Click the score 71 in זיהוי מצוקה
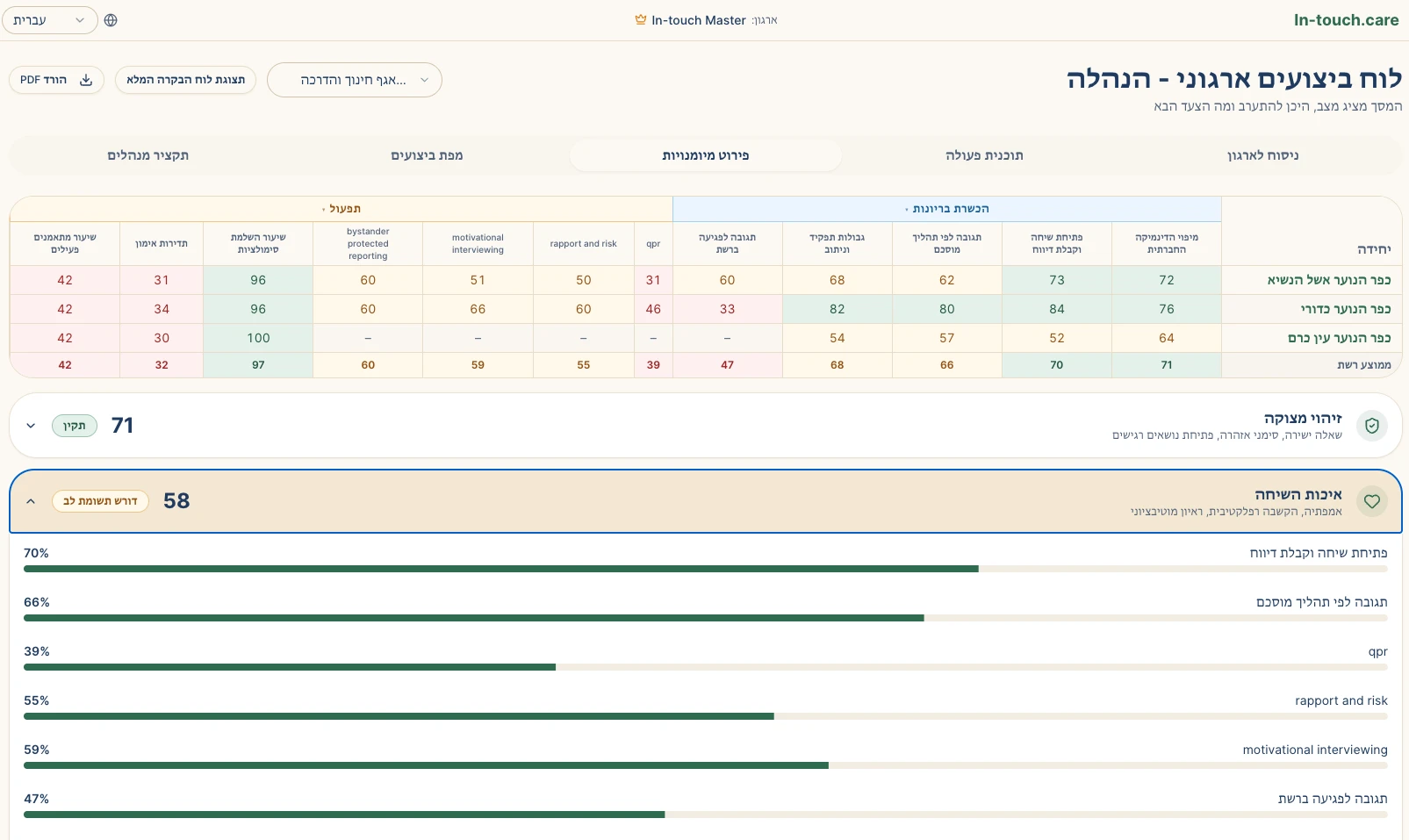This screenshot has width=1409, height=840. 123,426
